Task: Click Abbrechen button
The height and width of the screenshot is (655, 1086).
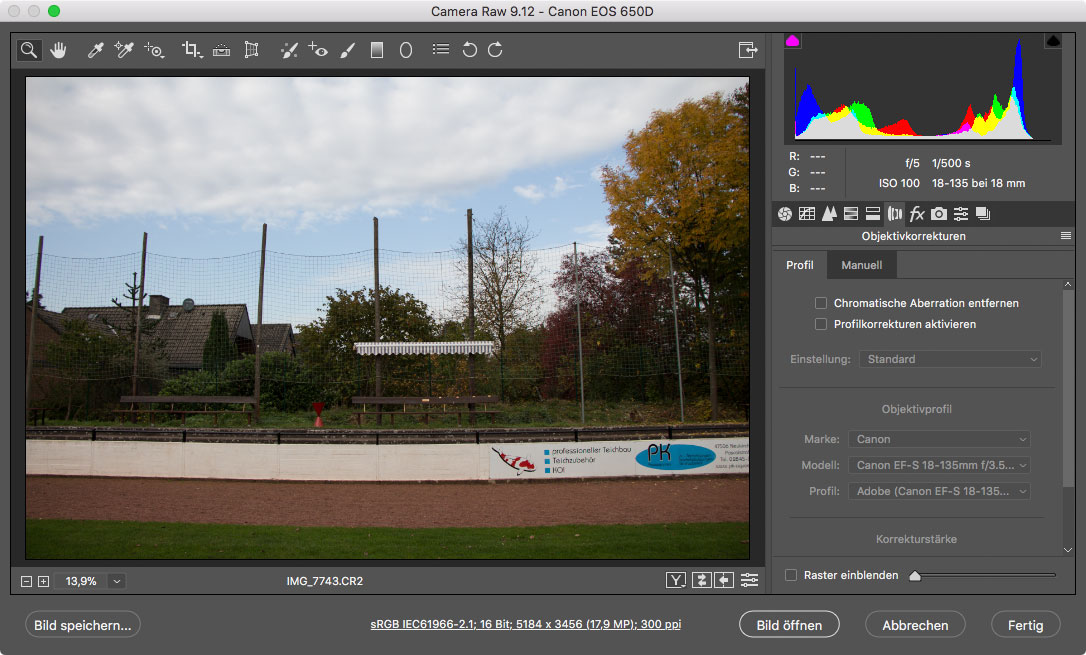Action: click(915, 625)
